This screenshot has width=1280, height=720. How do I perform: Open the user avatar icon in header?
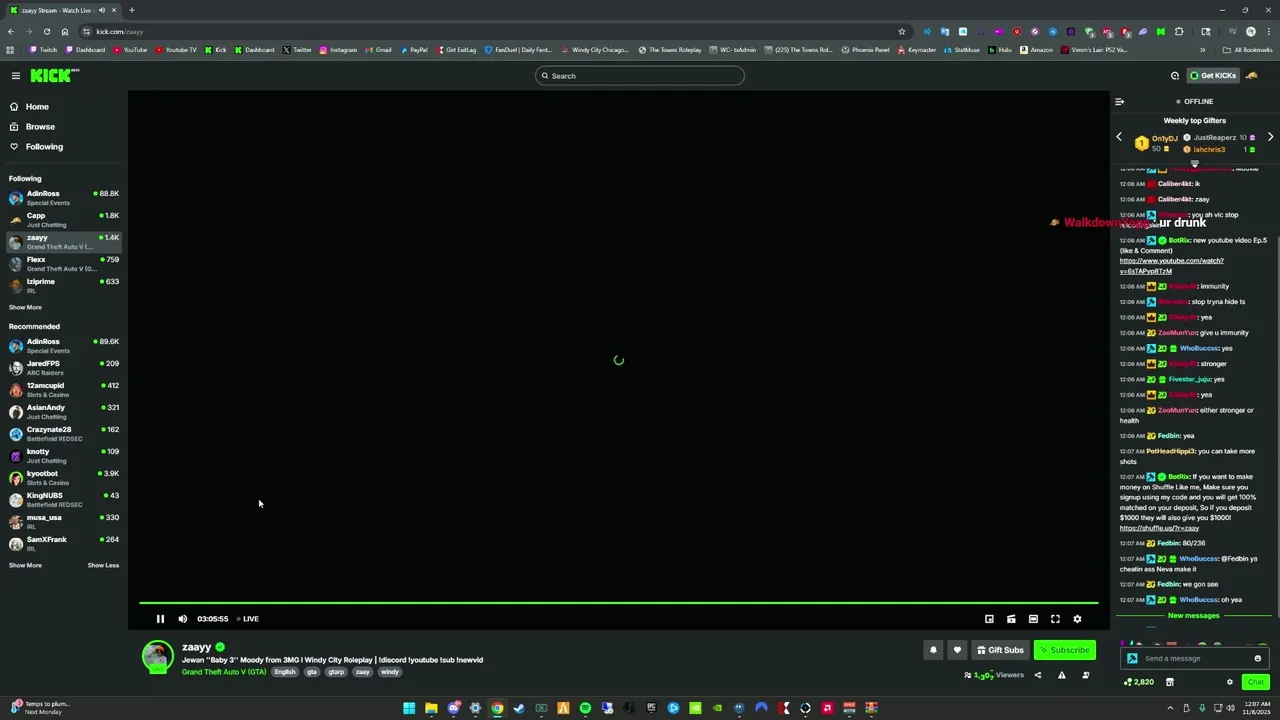1252,76
